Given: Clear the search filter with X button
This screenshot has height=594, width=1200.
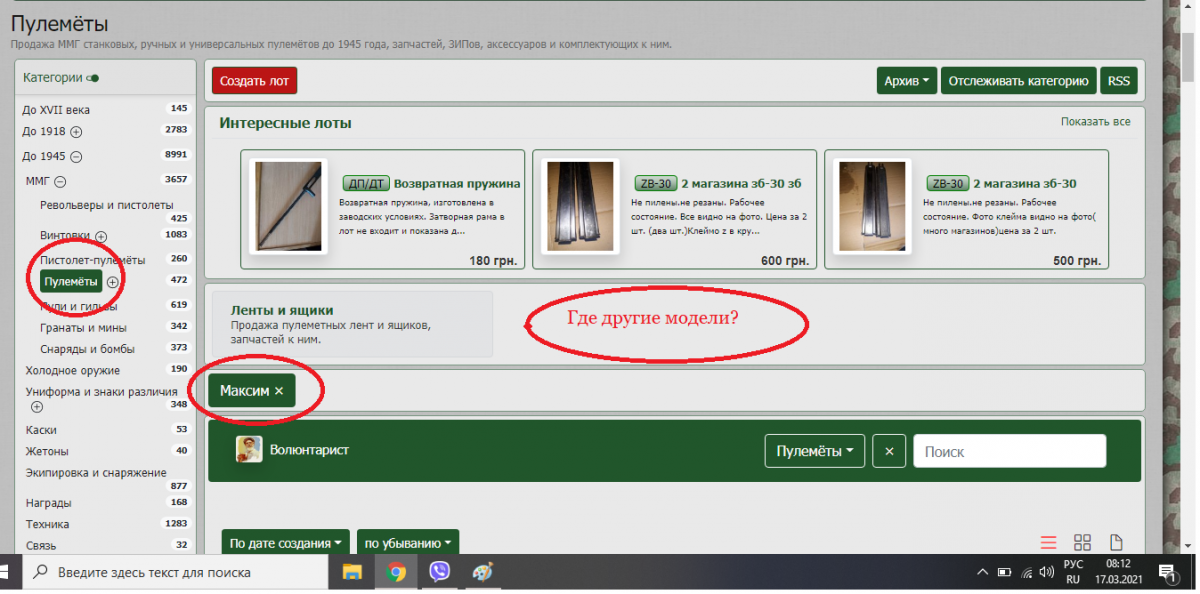Looking at the screenshot, I should click(889, 451).
